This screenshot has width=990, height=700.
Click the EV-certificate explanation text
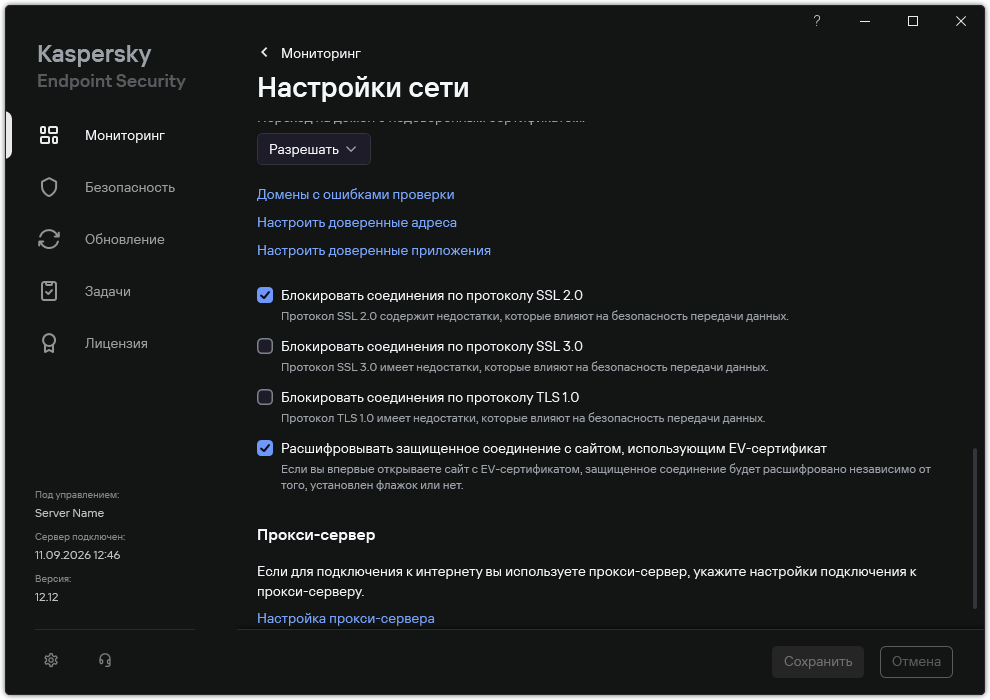click(x=605, y=477)
